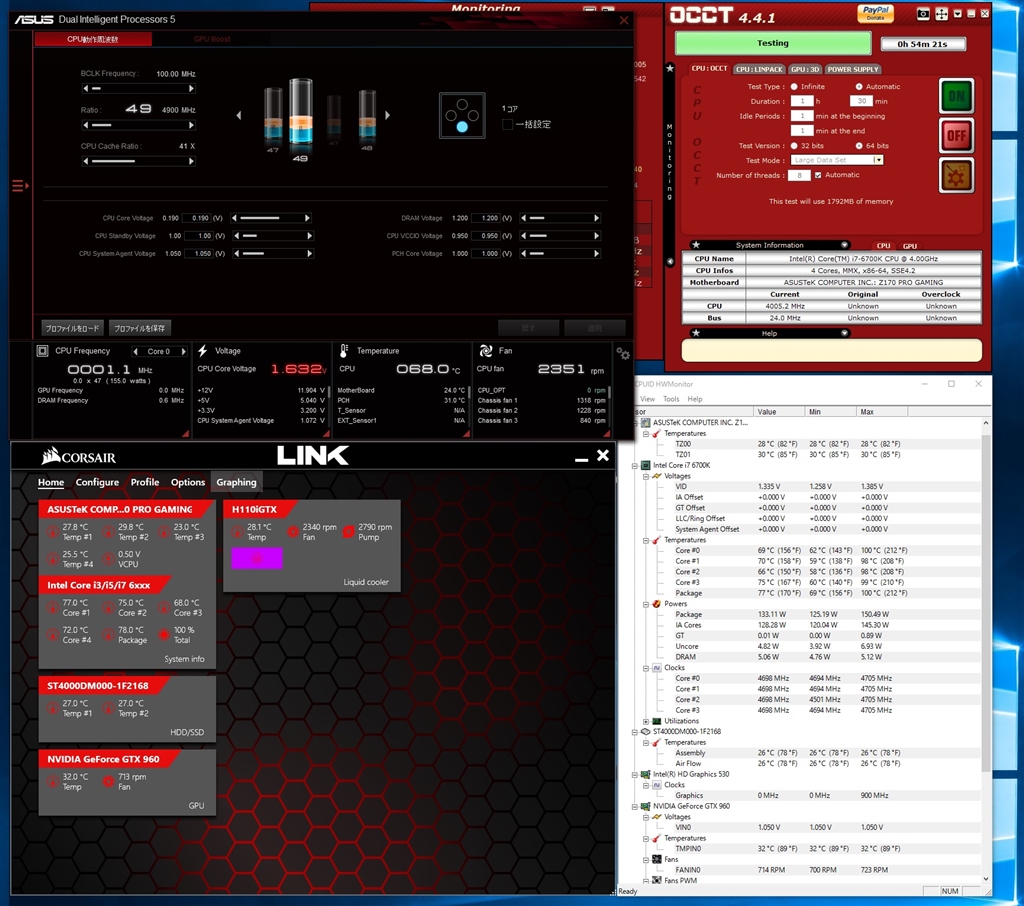1024x906 pixels.
Task: Open settings gear in ASUS monitoring bar
Action: 623,353
